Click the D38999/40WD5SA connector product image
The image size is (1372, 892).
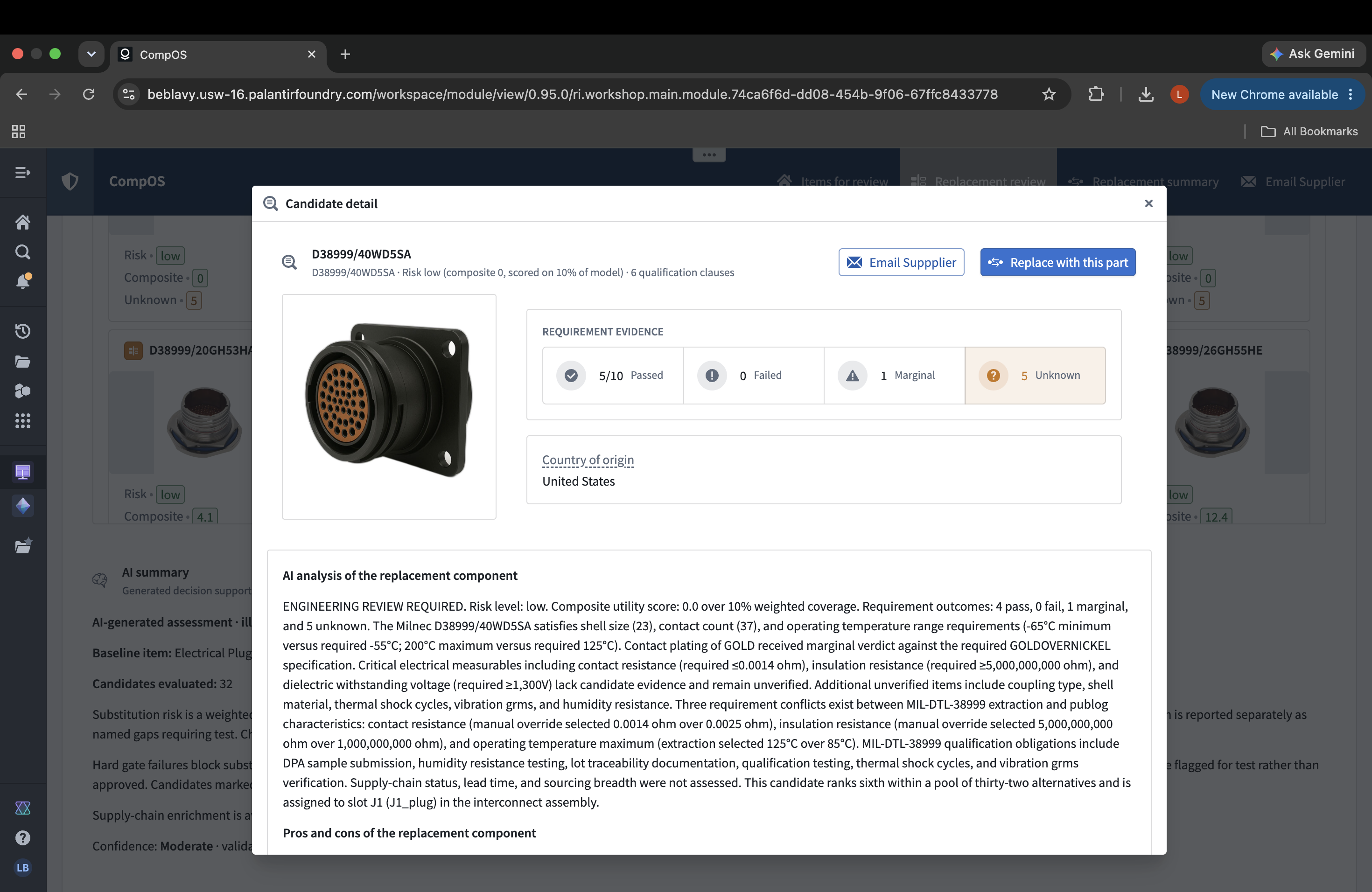point(389,400)
